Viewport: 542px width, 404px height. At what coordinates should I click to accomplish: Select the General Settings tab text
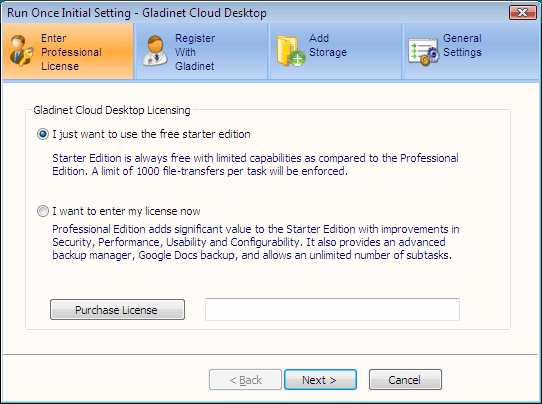pyautogui.click(x=462, y=45)
